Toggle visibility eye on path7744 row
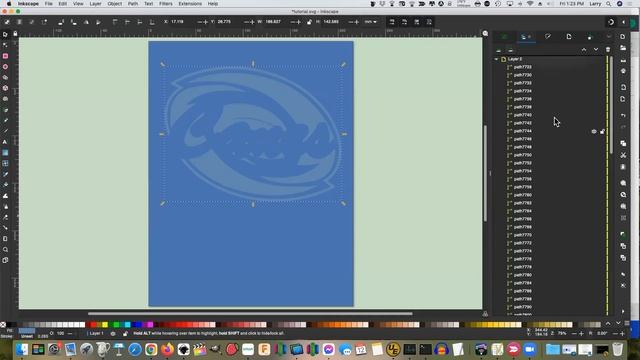Viewport: 640px width, 360px height. pyautogui.click(x=594, y=131)
